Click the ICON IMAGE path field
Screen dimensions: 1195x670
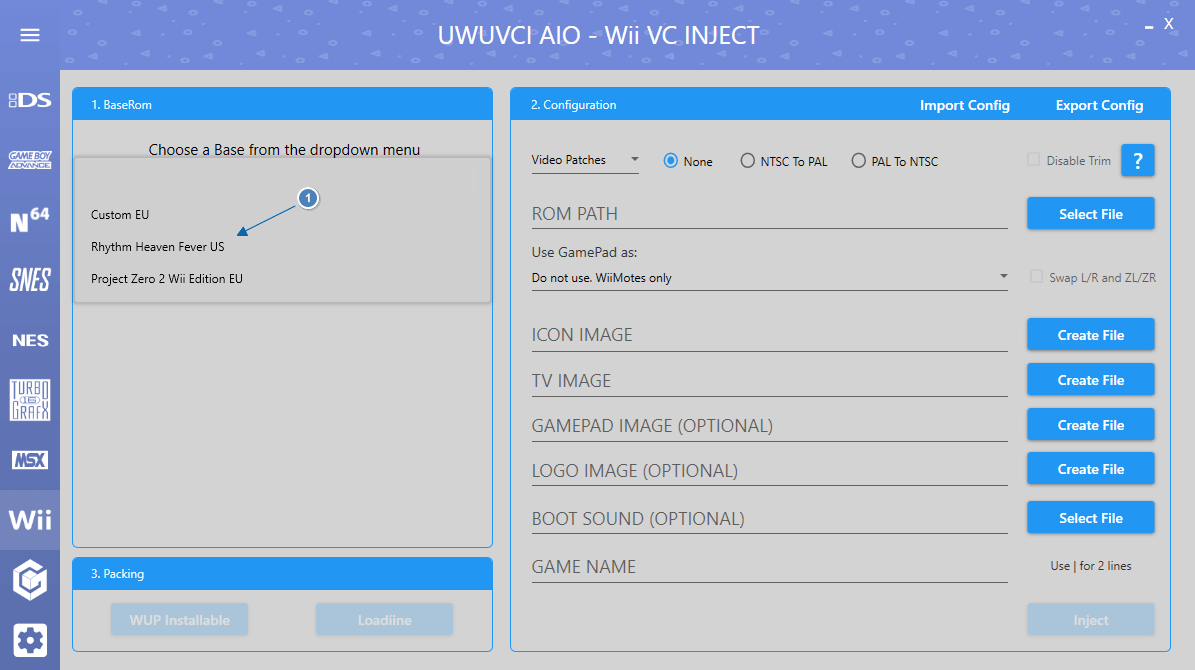tap(770, 335)
